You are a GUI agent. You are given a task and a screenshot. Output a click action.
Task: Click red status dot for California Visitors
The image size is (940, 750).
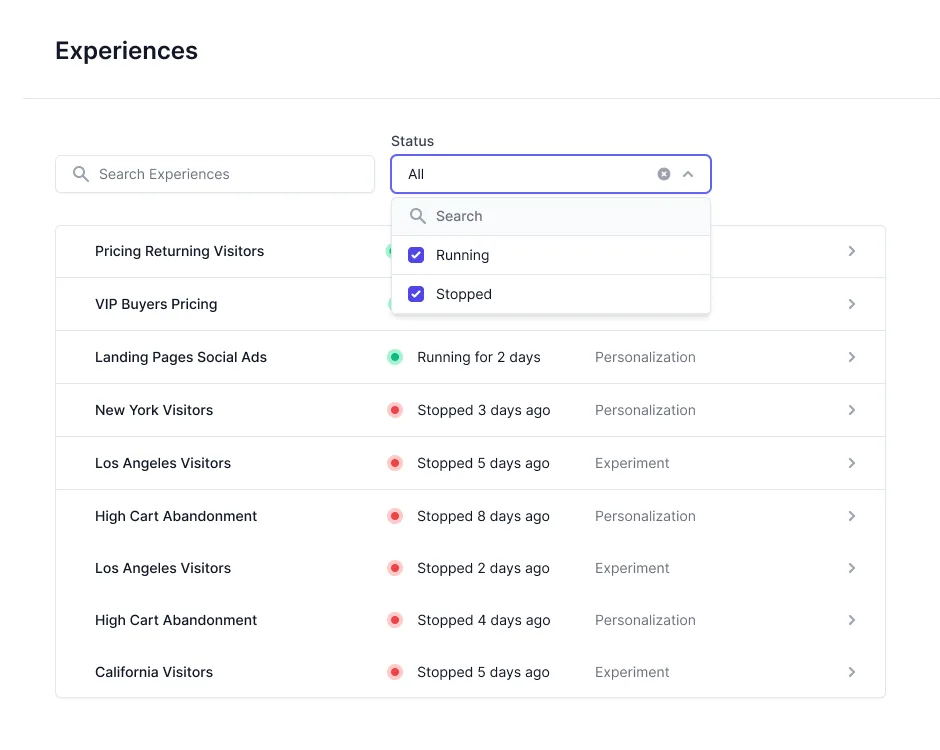(x=395, y=672)
